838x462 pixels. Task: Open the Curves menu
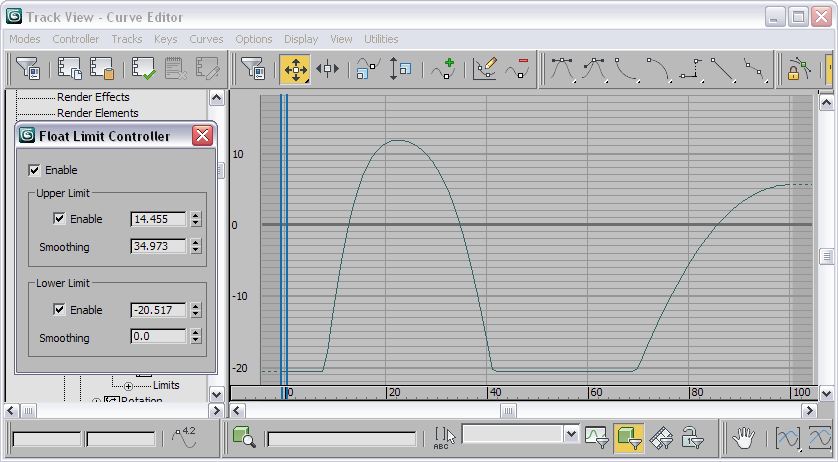click(206, 39)
